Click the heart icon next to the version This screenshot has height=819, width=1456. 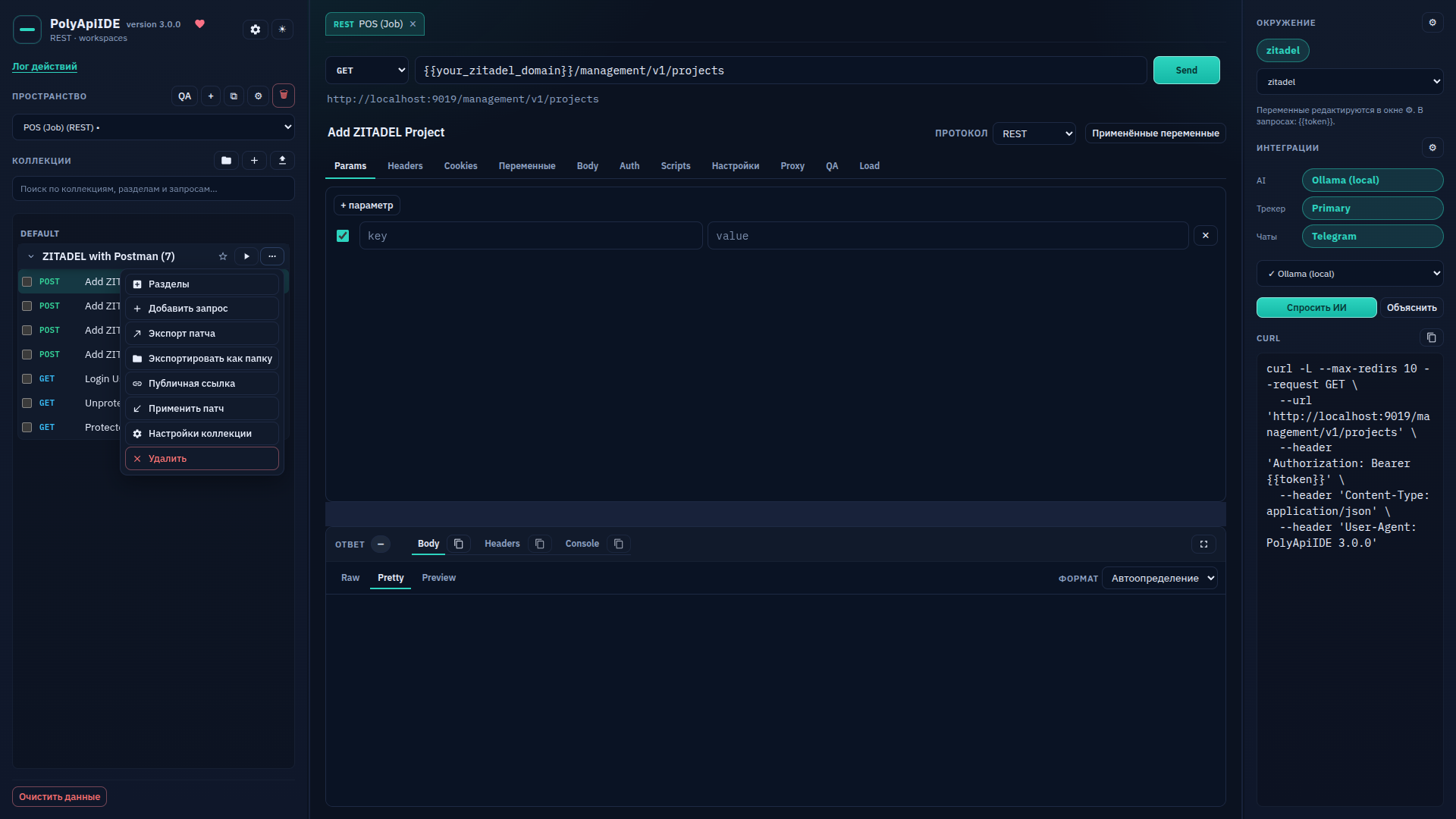point(200,24)
